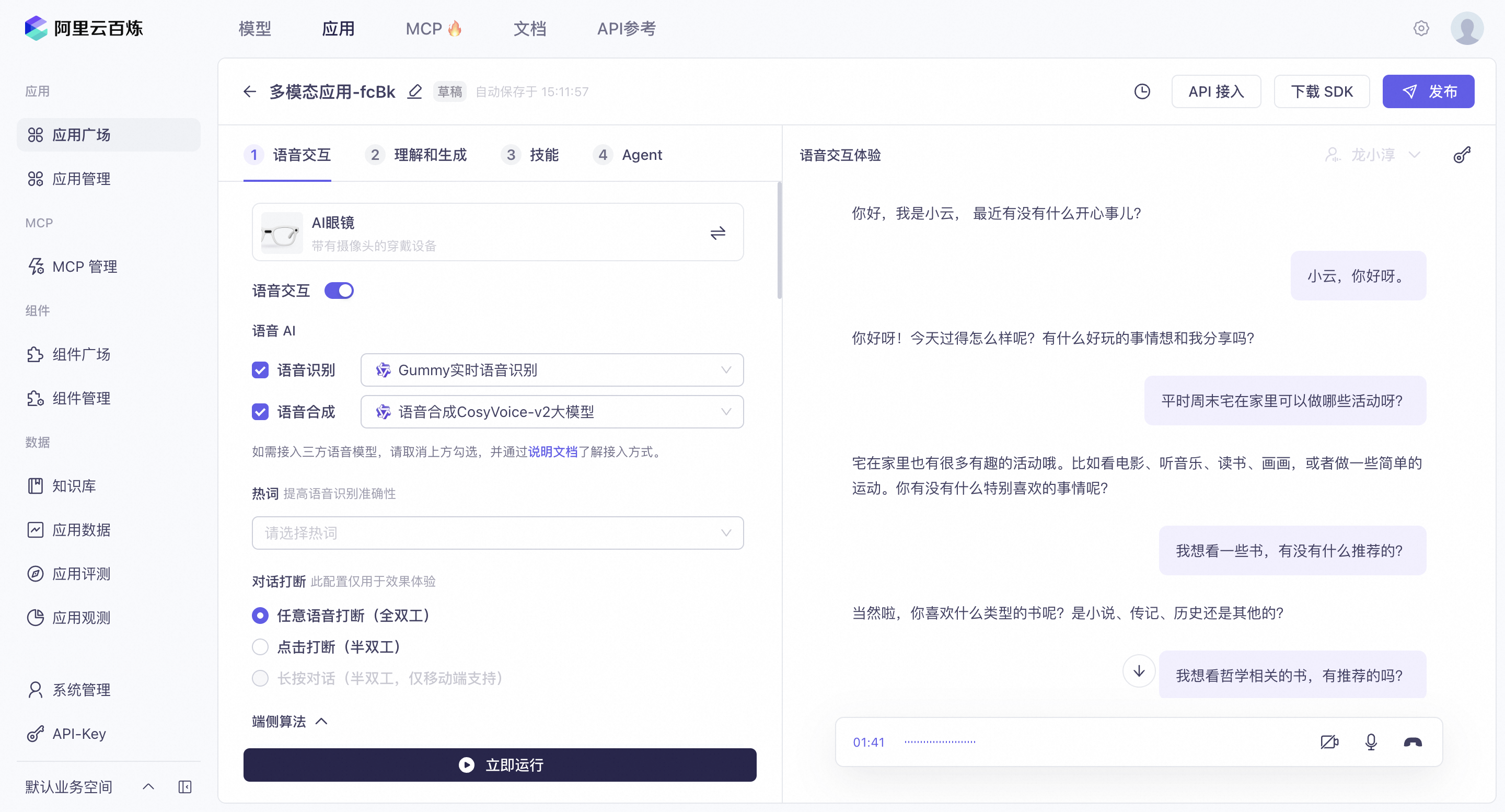Toggle the camera in the call bar
The image size is (1505, 812).
pos(1329,742)
